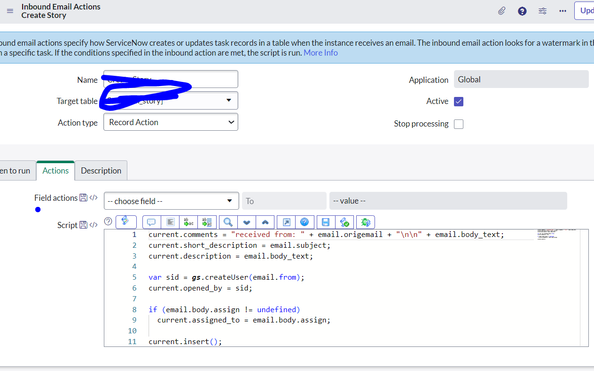Viewport: 594px width, 371px height.
Task: Toggle syntax highlighting editor icon
Action: (x=126, y=222)
